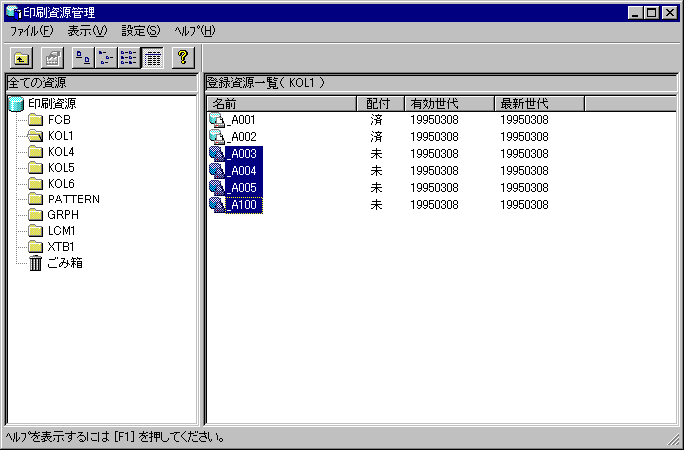Screen dimensions: 684x450
Task: Click the FCB folder icon
Action: [x=35, y=120]
